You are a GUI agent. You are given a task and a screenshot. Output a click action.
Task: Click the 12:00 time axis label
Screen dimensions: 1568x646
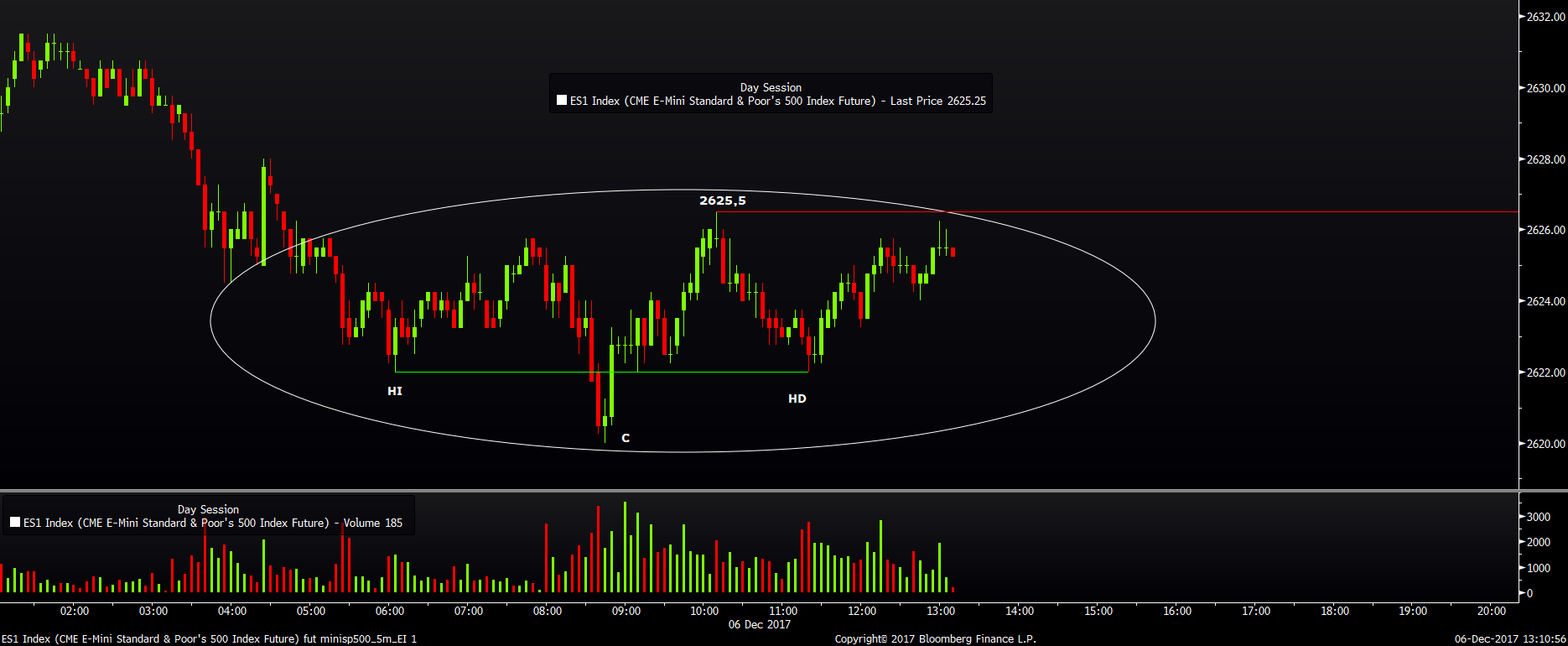[862, 611]
